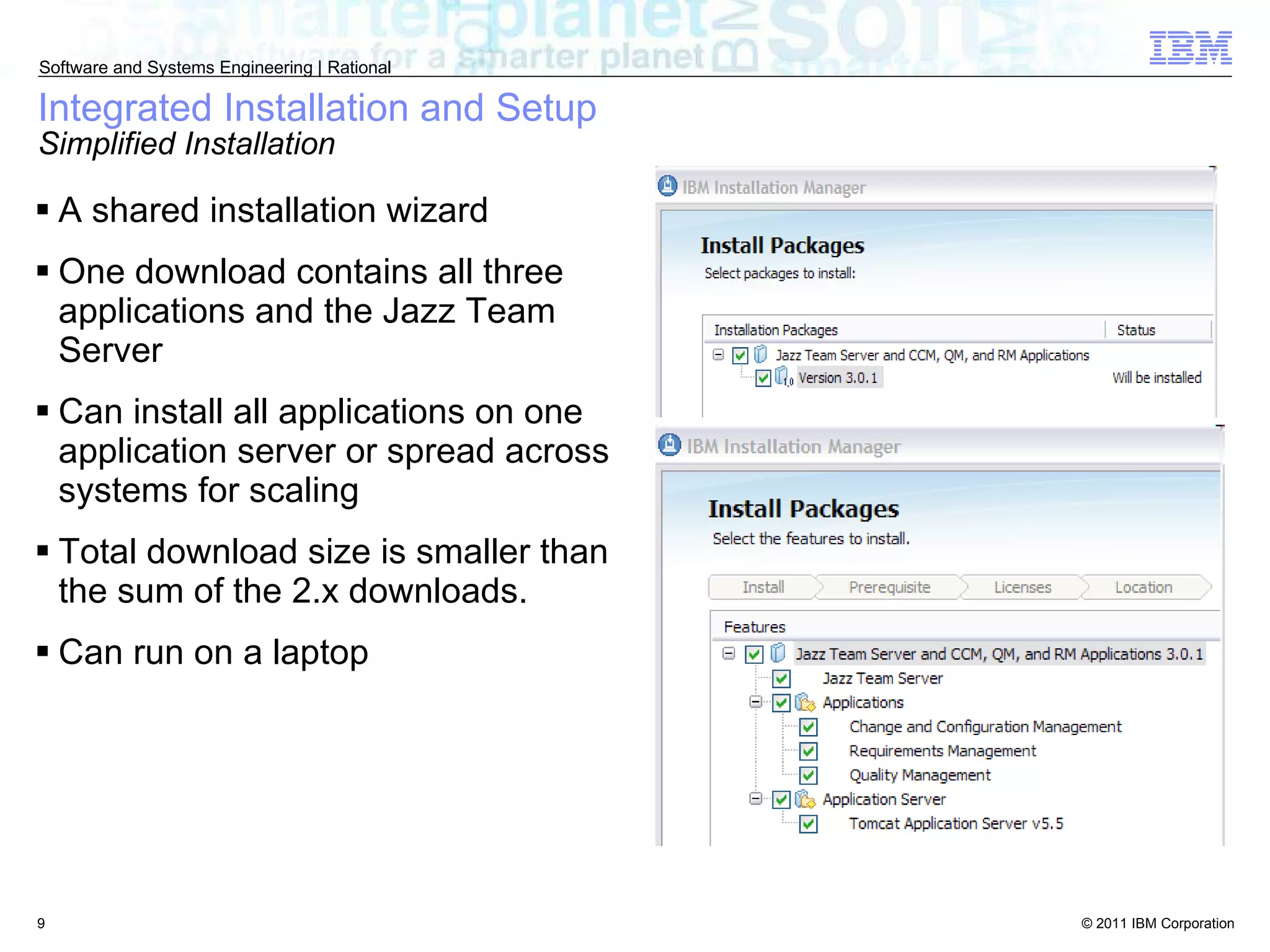The height and width of the screenshot is (952, 1270).
Task: Select Requirements Management row
Action: point(943,751)
